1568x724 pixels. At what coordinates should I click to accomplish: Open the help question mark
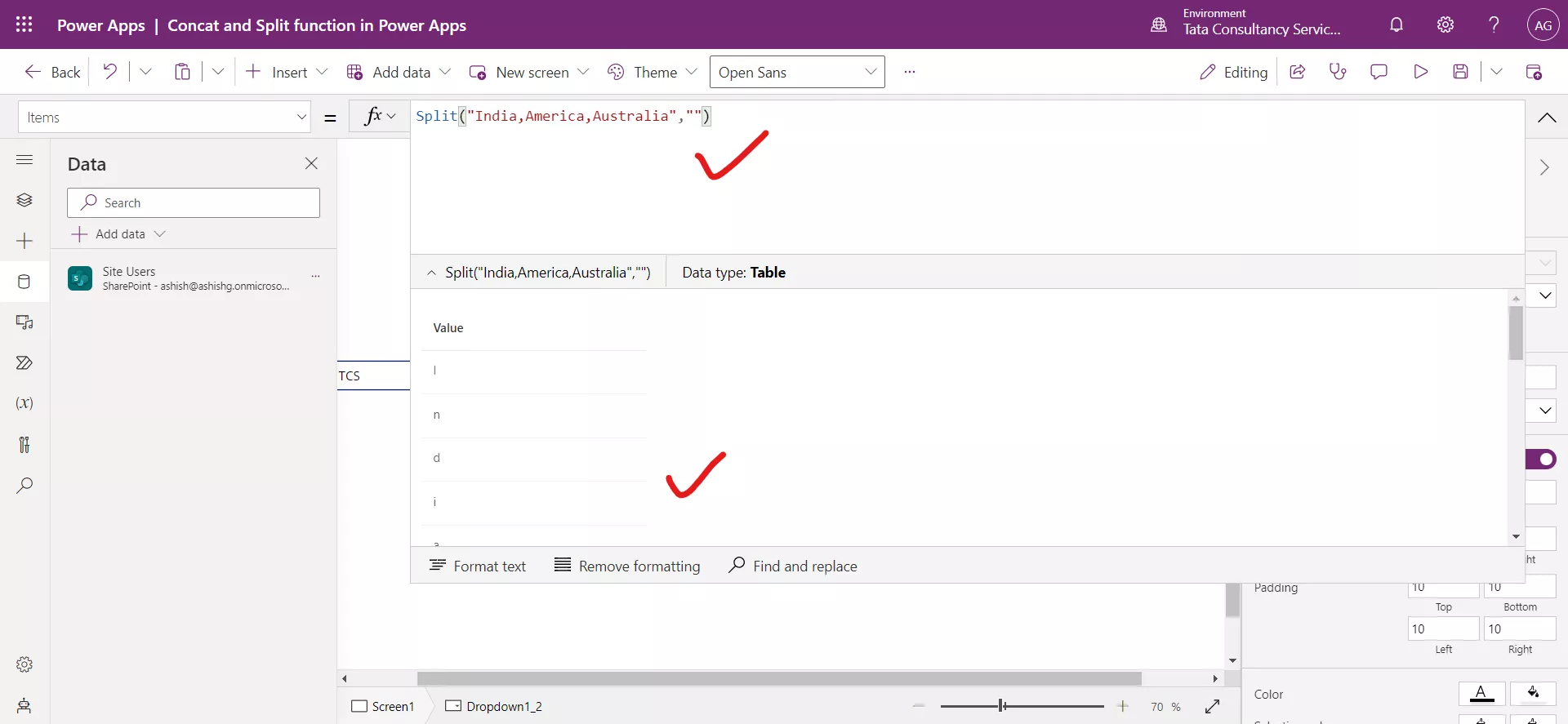(x=1494, y=24)
